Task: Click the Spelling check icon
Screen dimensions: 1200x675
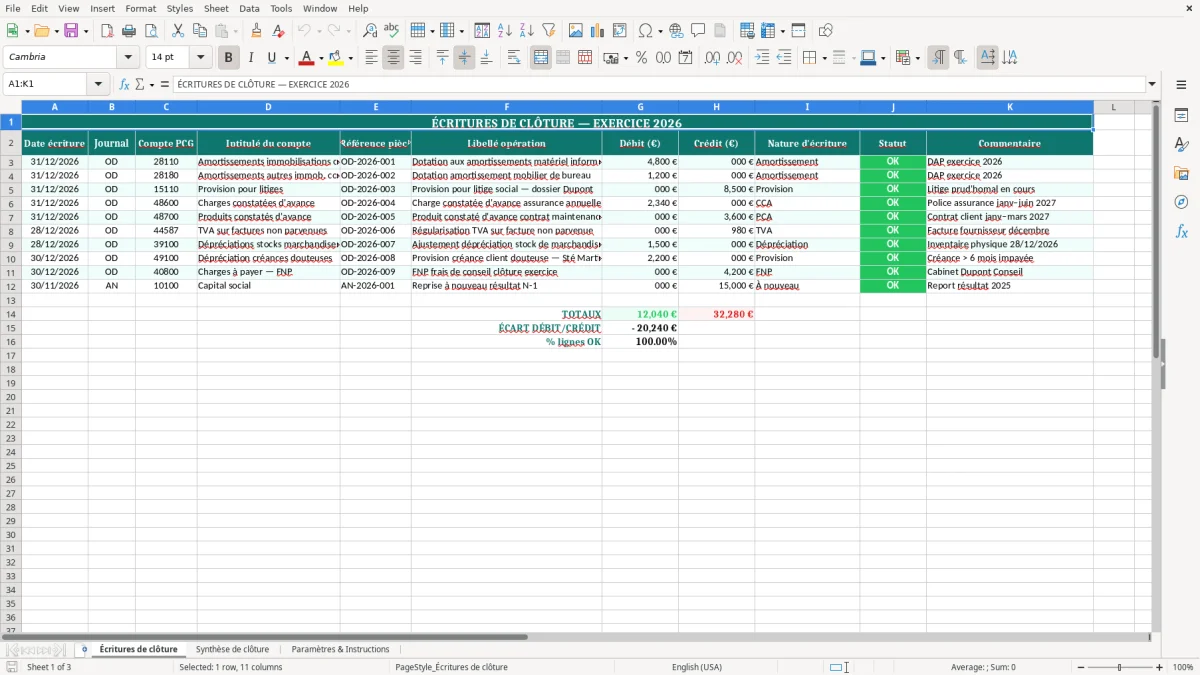Action: tap(392, 31)
